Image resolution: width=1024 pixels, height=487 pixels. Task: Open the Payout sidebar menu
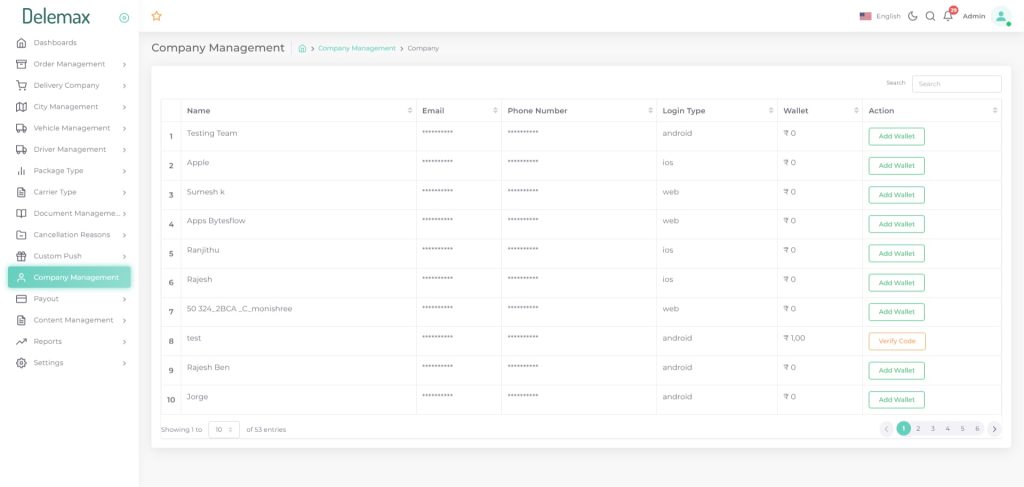(70, 299)
